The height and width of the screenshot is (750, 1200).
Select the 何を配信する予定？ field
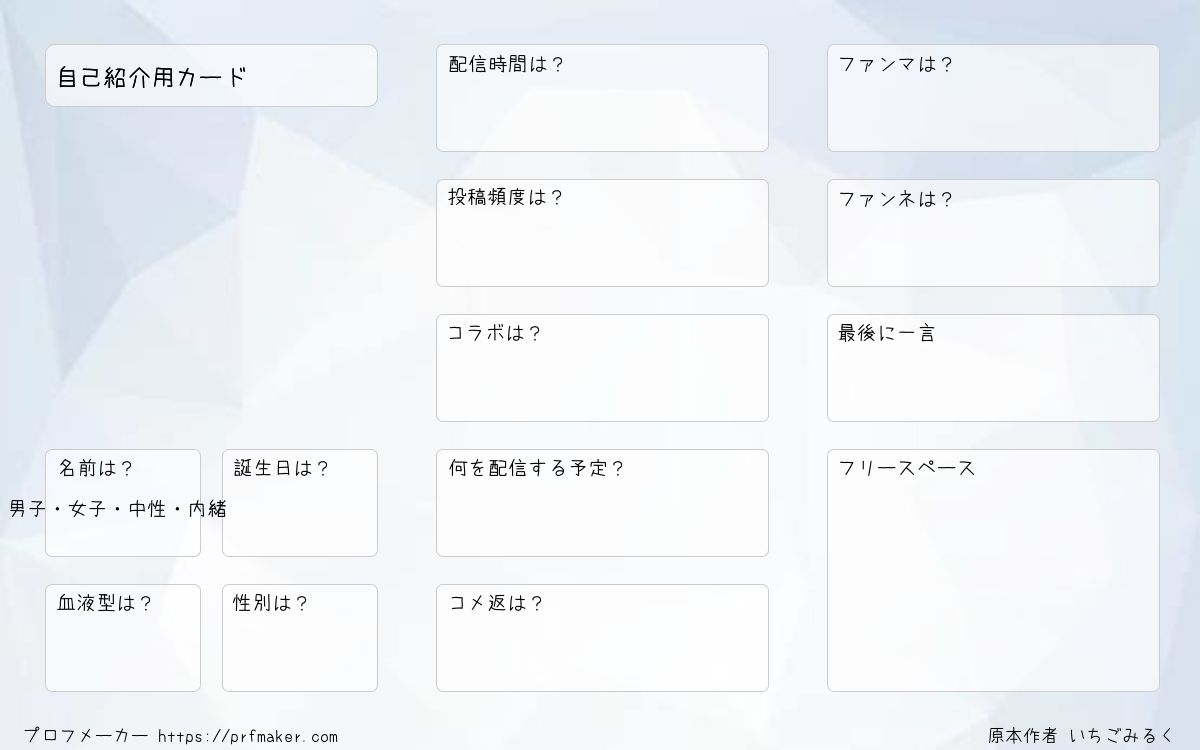[x=602, y=503]
